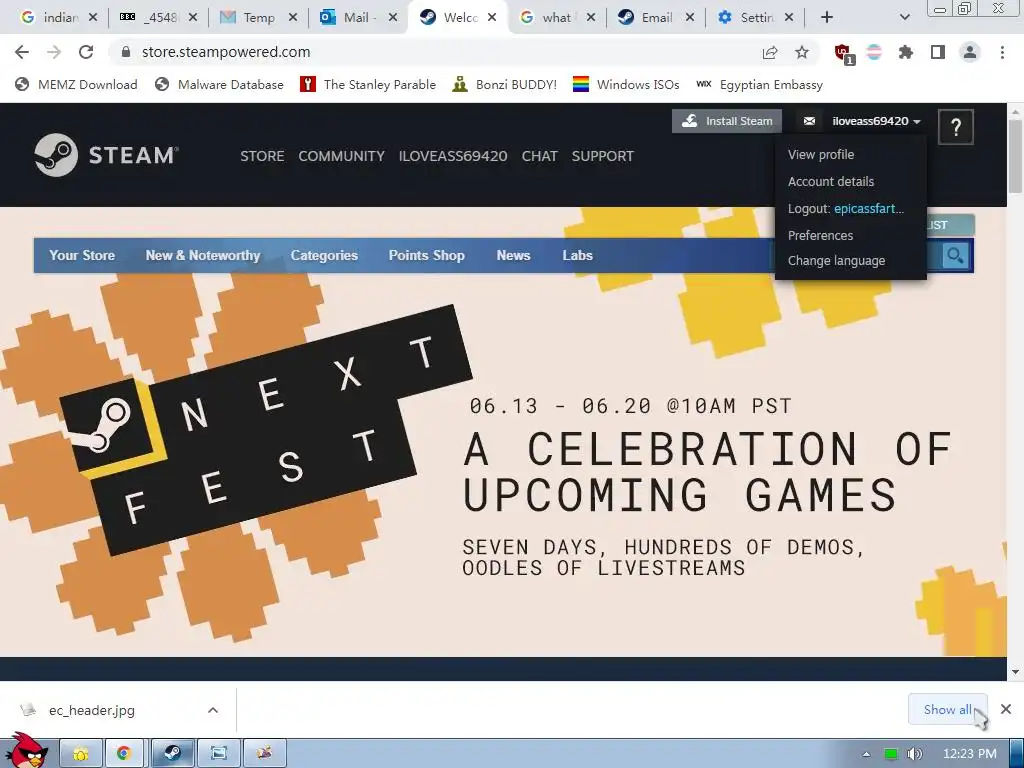
Task: Open Windows ISOs bookmark
Action: [x=626, y=84]
